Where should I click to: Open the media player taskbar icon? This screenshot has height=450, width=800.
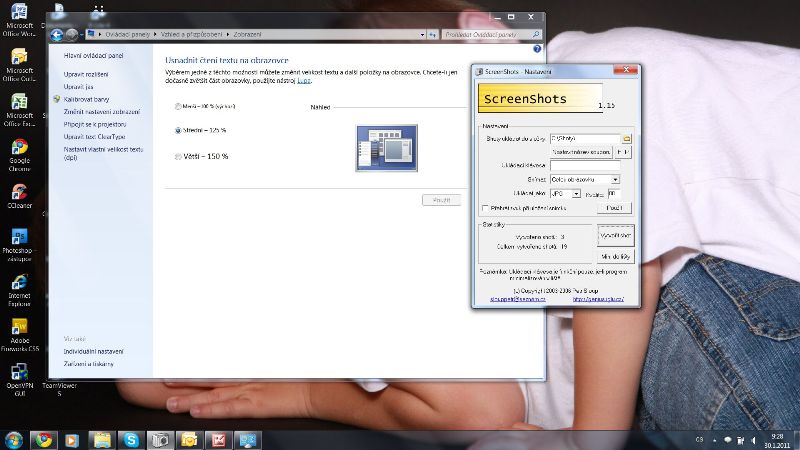[72, 440]
